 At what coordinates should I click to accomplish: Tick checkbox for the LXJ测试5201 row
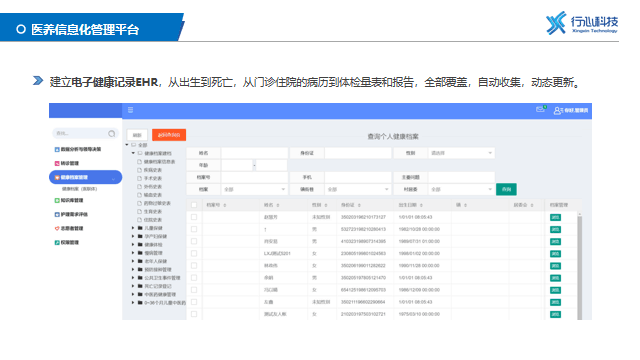194,253
